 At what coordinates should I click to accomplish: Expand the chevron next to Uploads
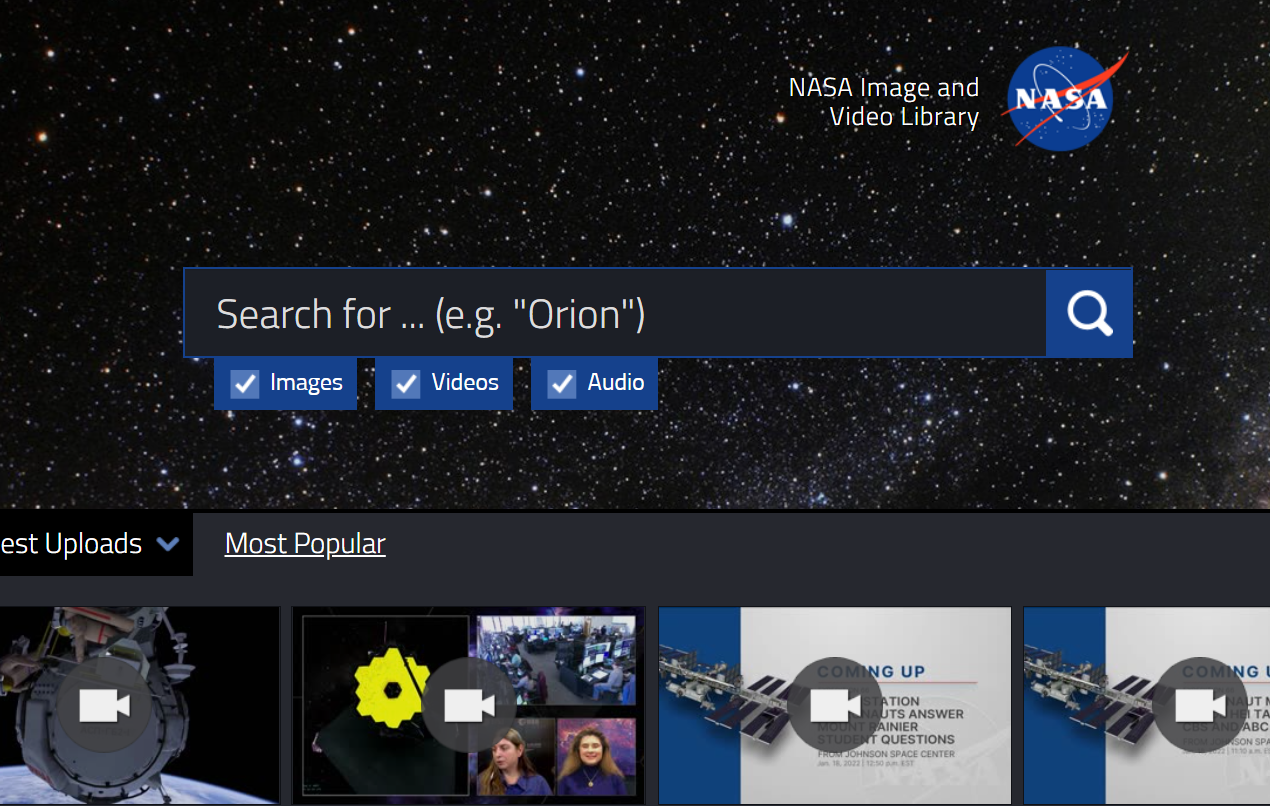click(x=168, y=545)
